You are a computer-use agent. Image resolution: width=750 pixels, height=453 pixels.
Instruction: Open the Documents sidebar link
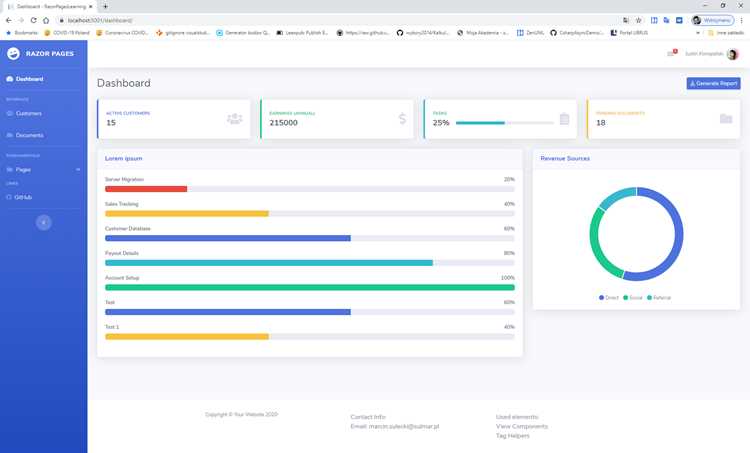click(x=25, y=135)
